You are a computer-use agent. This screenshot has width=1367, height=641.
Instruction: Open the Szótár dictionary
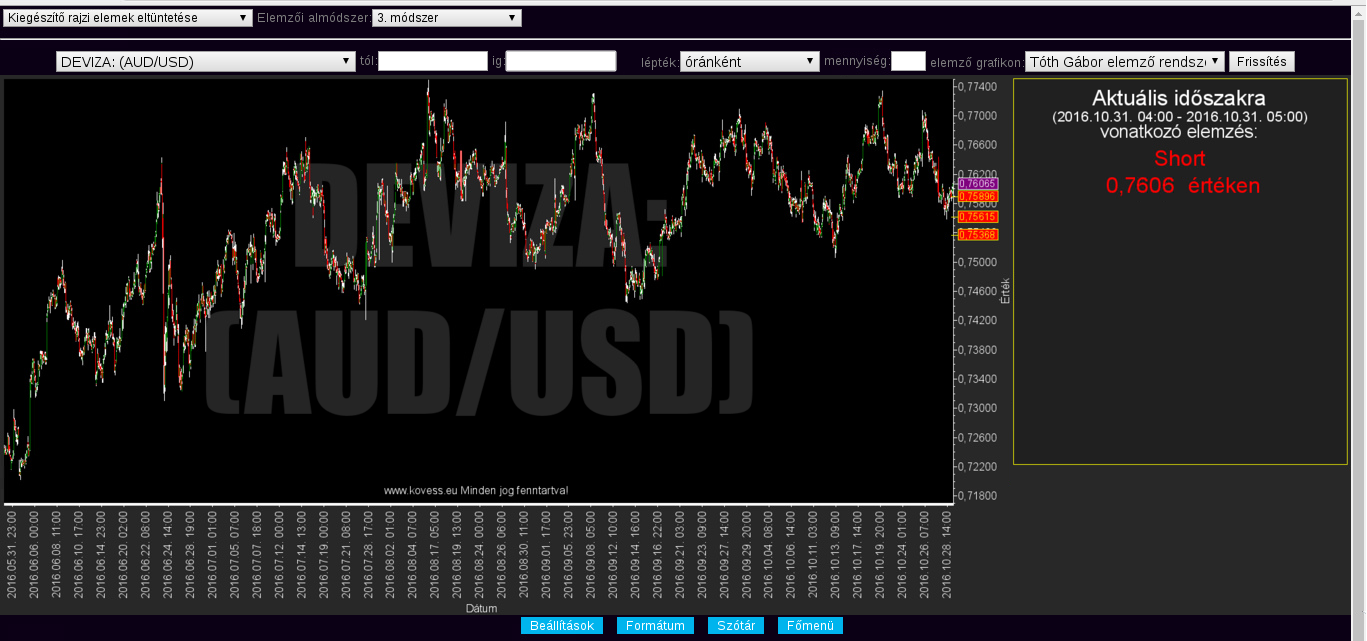736,626
